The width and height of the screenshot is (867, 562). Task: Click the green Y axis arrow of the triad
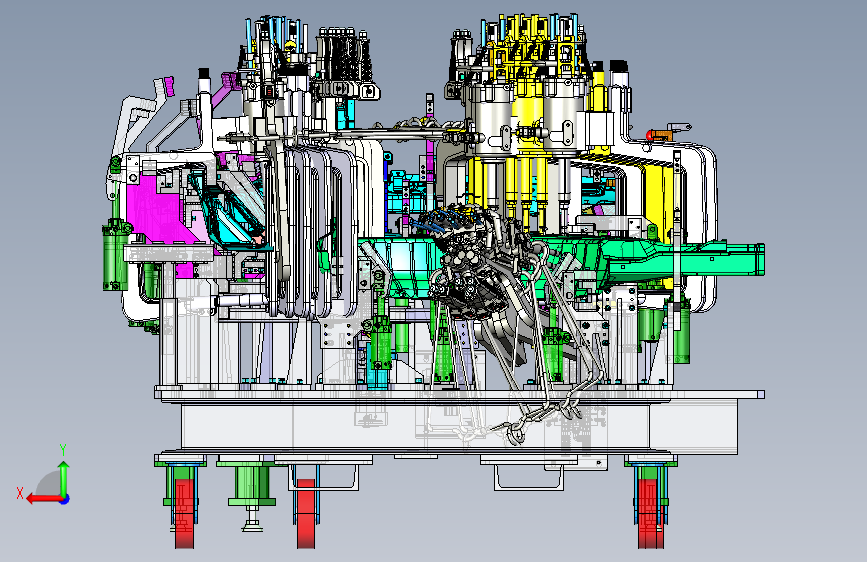click(x=64, y=478)
